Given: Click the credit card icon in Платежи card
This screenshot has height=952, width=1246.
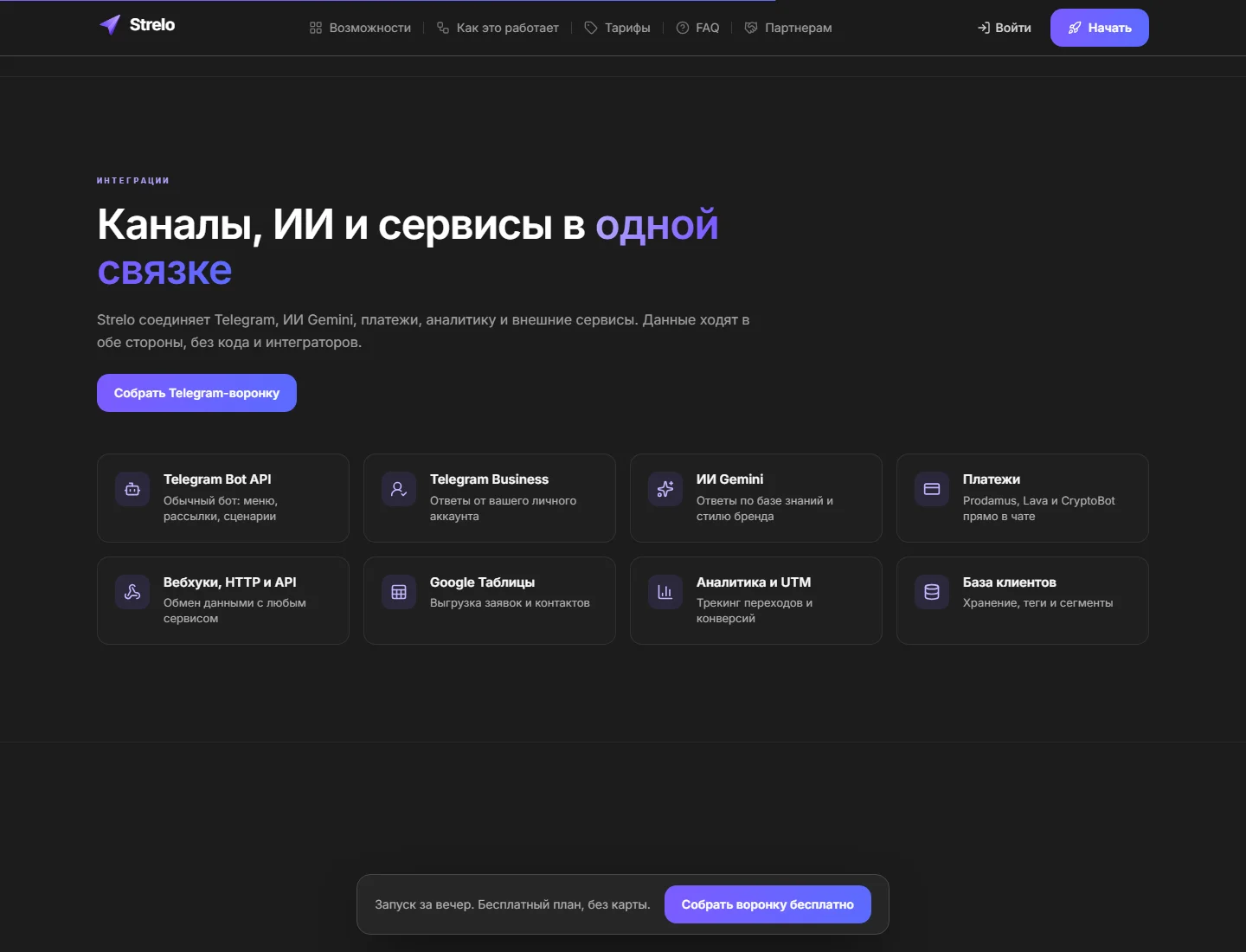Looking at the screenshot, I should point(932,489).
